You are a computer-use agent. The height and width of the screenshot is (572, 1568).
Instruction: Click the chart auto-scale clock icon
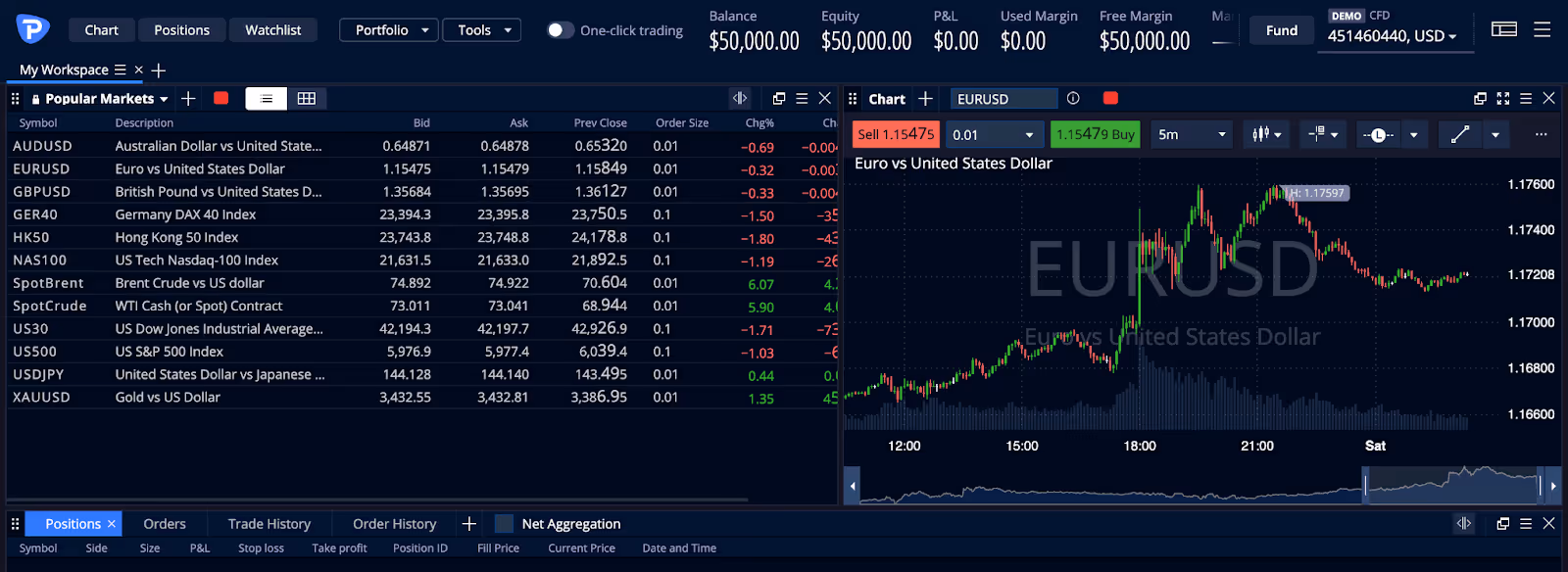point(1378,134)
